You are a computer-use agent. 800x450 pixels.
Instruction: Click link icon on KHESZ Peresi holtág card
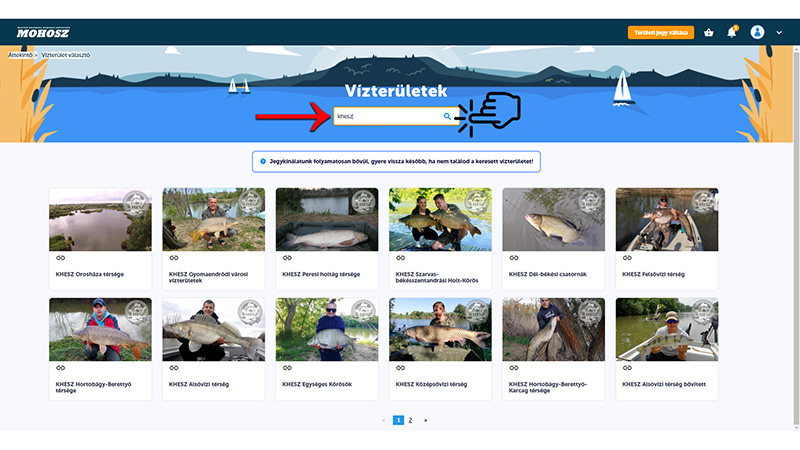287,258
